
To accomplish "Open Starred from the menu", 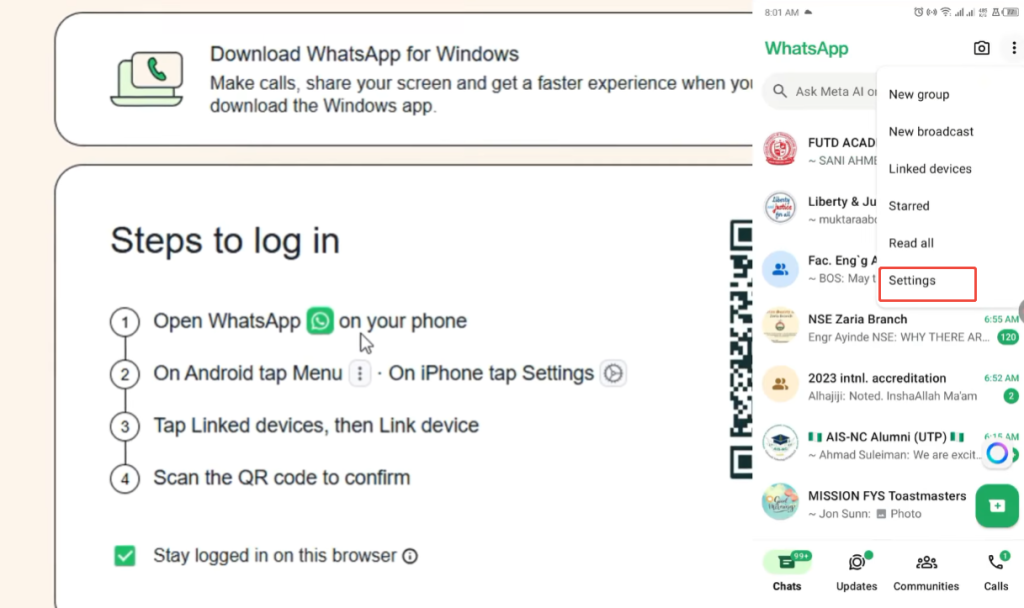I will point(908,206).
